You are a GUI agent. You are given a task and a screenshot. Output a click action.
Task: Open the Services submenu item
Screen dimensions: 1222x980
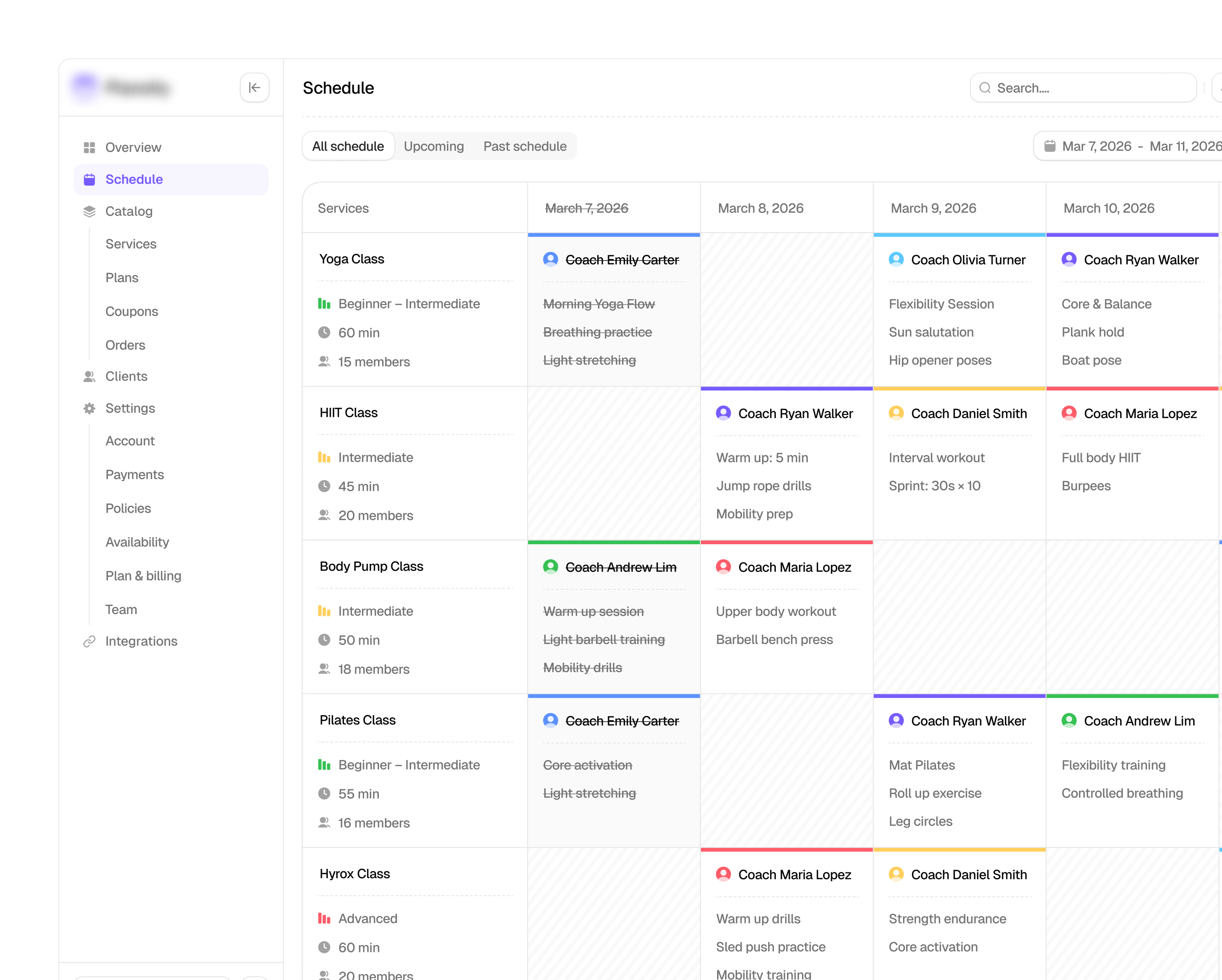click(131, 244)
